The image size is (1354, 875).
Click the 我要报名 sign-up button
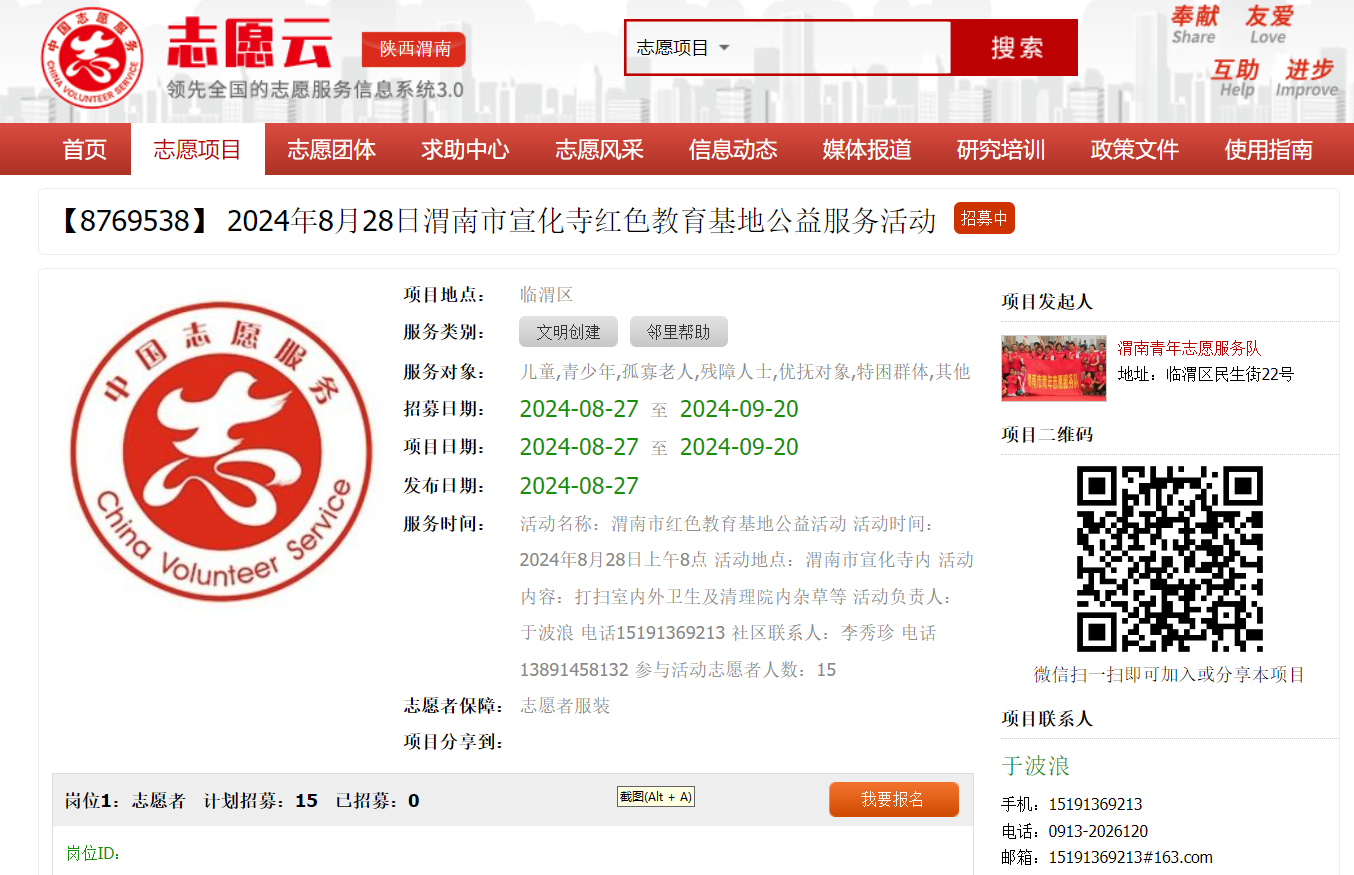pos(894,800)
